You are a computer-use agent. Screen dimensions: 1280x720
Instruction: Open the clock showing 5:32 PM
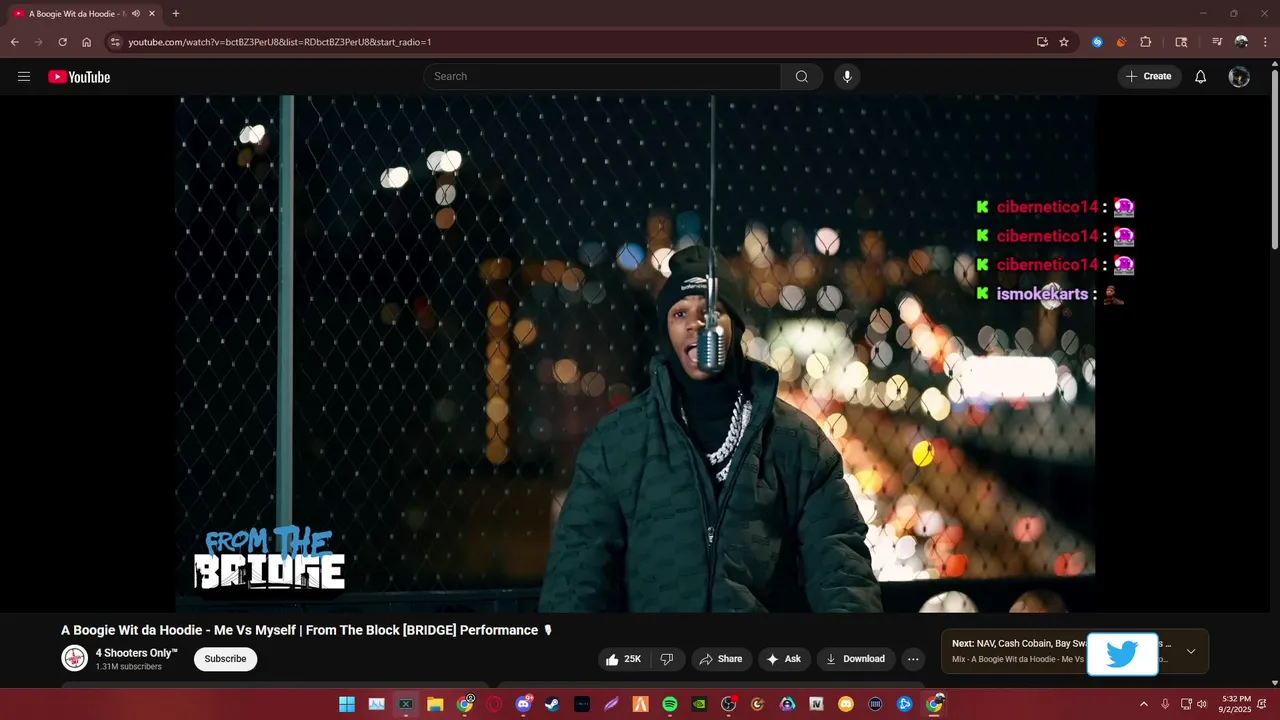click(x=1236, y=704)
